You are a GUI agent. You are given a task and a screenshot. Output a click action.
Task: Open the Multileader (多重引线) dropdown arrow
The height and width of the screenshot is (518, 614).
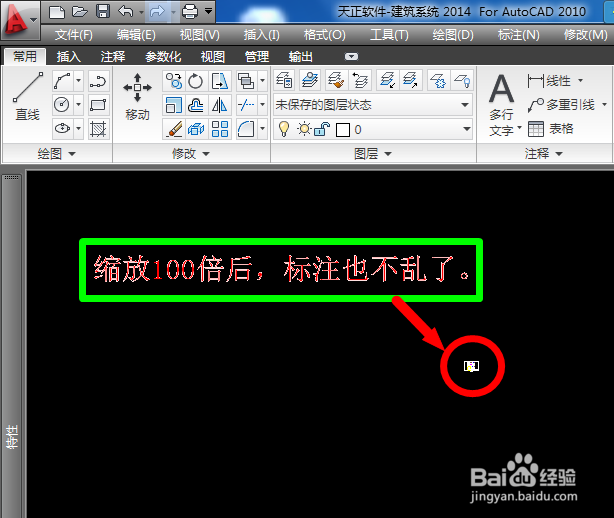coord(604,105)
